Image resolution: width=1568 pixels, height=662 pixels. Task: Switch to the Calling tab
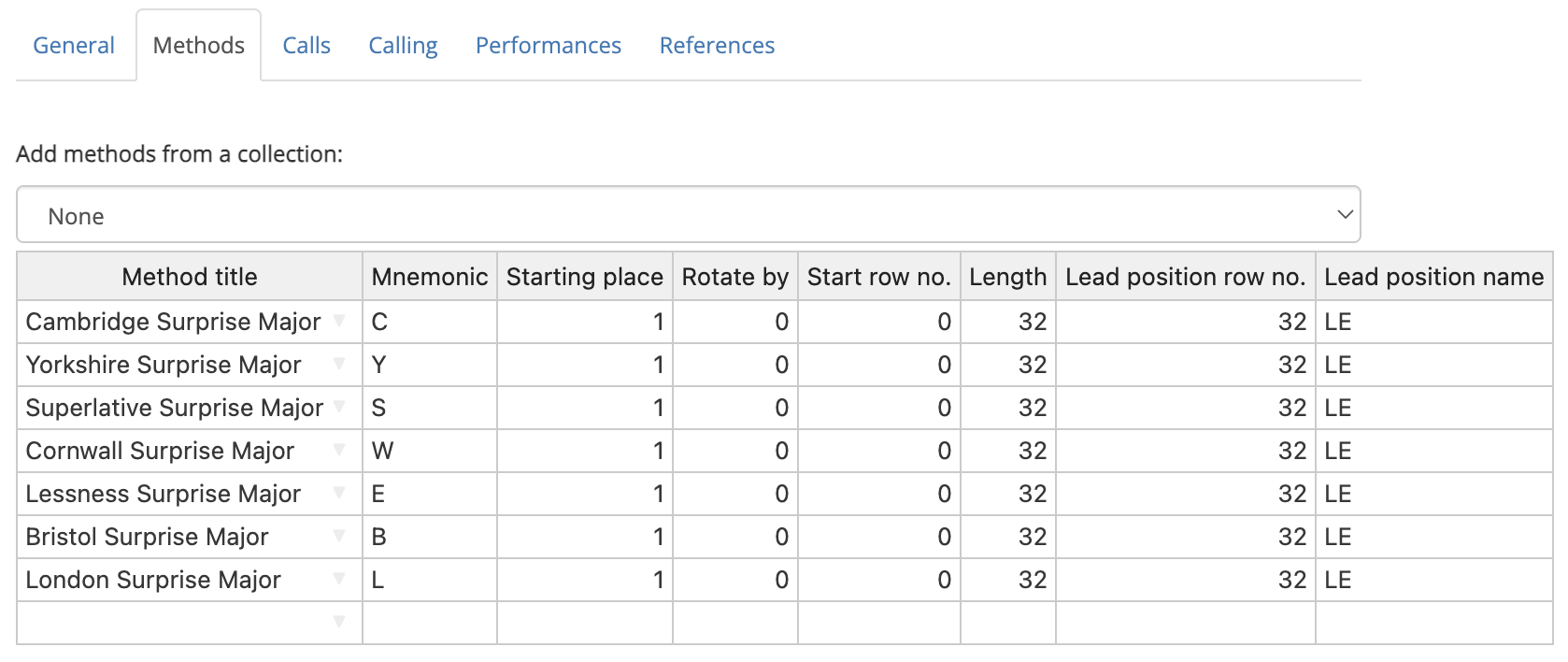(403, 45)
